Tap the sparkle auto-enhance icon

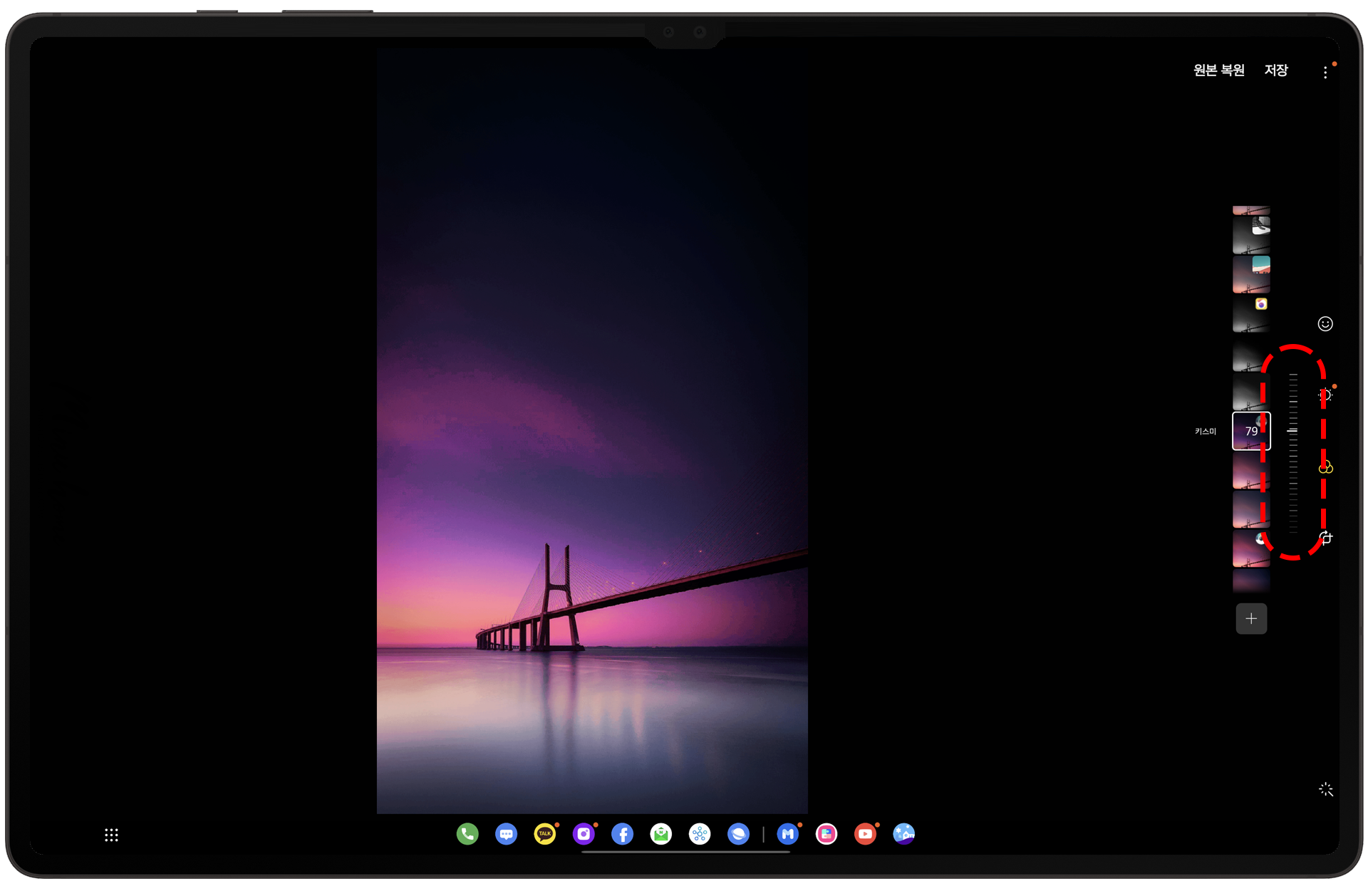click(1325, 789)
